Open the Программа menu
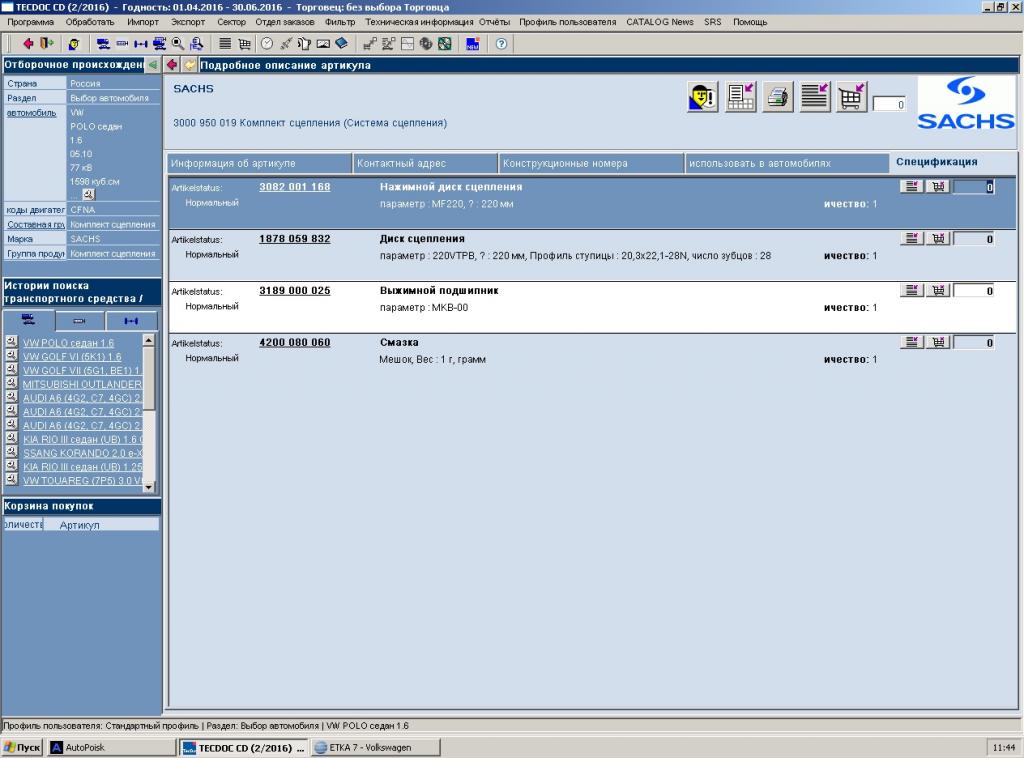The image size is (1024, 758). 31,22
